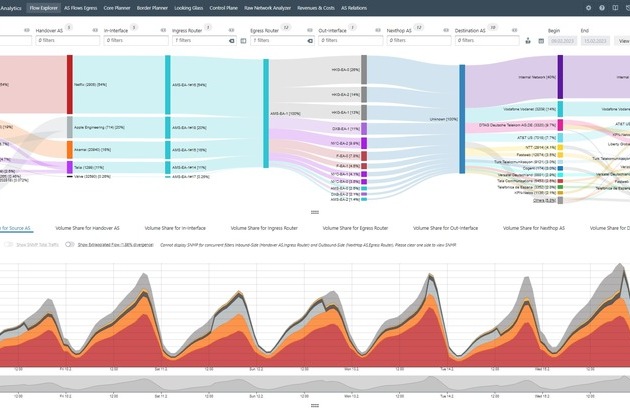The width and height of the screenshot is (630, 412).
Task: Click the Unknown [100%] nexthop node
Action: 462,119
